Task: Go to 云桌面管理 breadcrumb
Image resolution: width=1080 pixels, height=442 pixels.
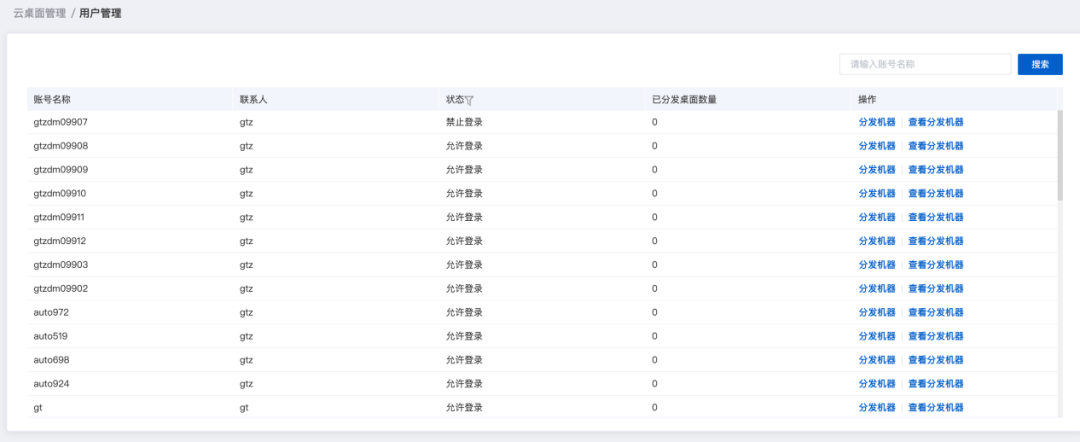Action: [39, 13]
